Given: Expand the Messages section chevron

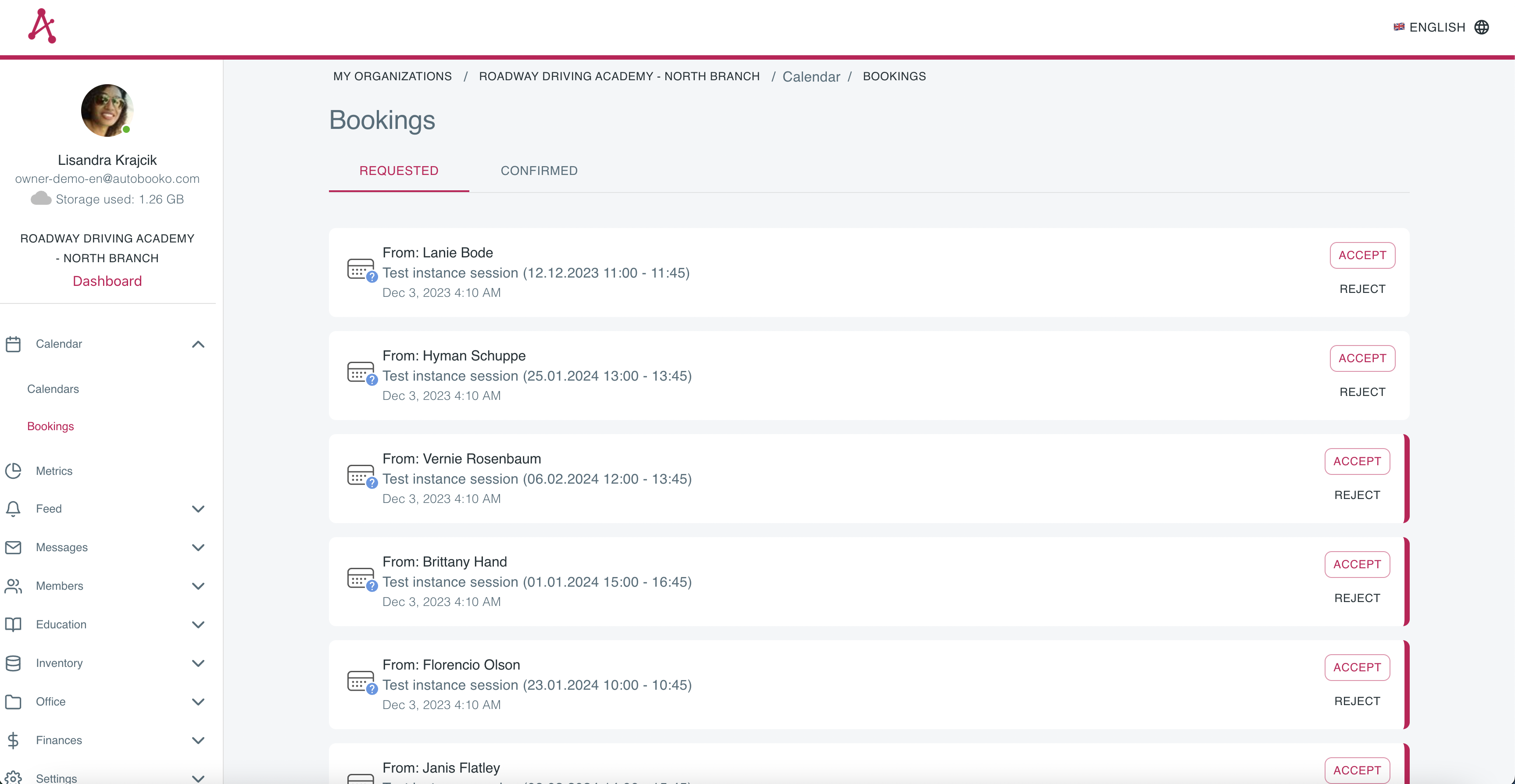Looking at the screenshot, I should pyautogui.click(x=198, y=547).
